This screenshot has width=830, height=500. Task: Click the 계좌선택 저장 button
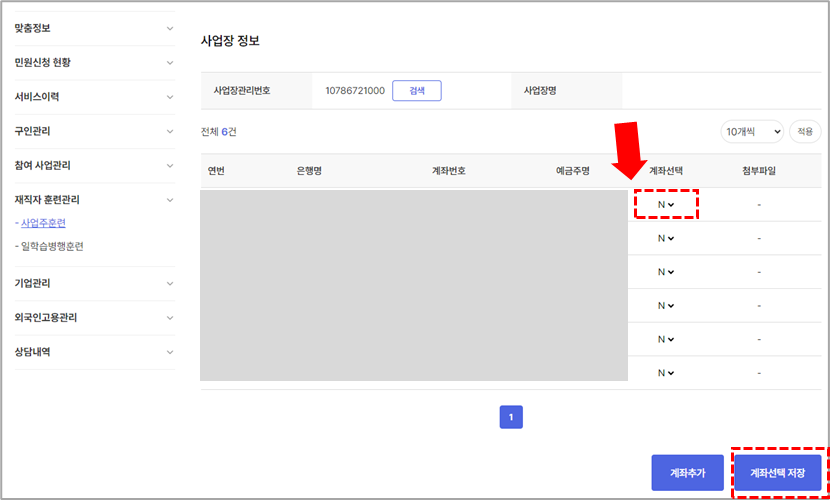(x=777, y=472)
